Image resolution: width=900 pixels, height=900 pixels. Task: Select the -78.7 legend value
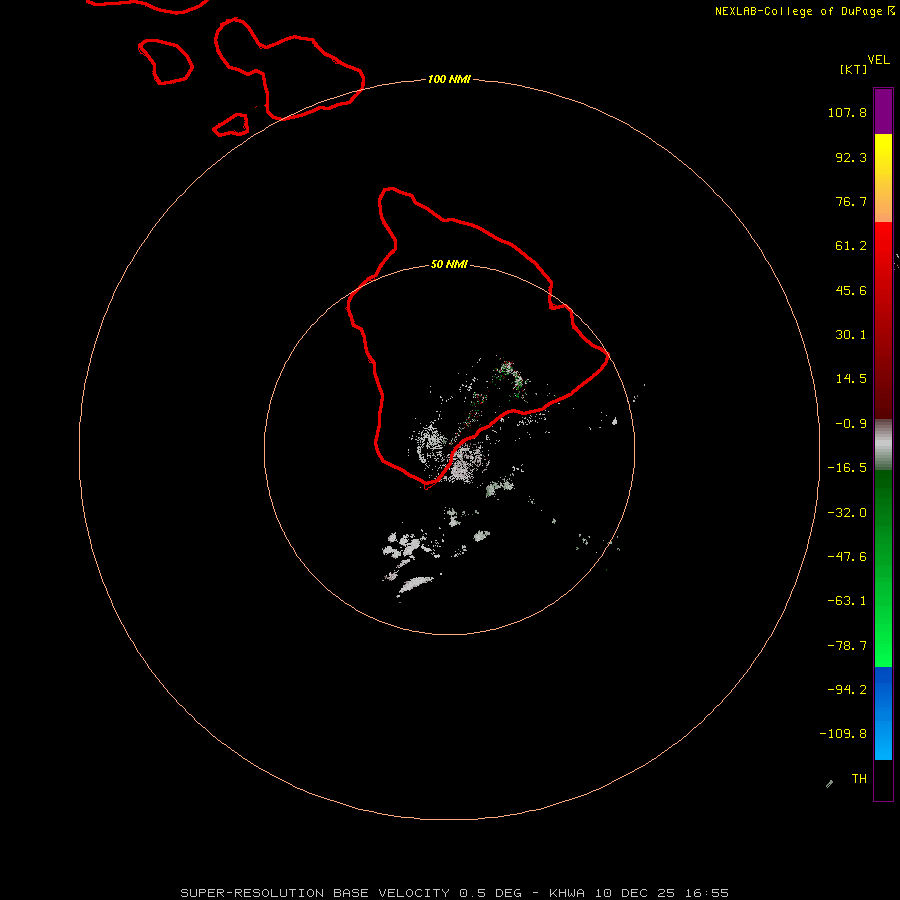(x=847, y=646)
